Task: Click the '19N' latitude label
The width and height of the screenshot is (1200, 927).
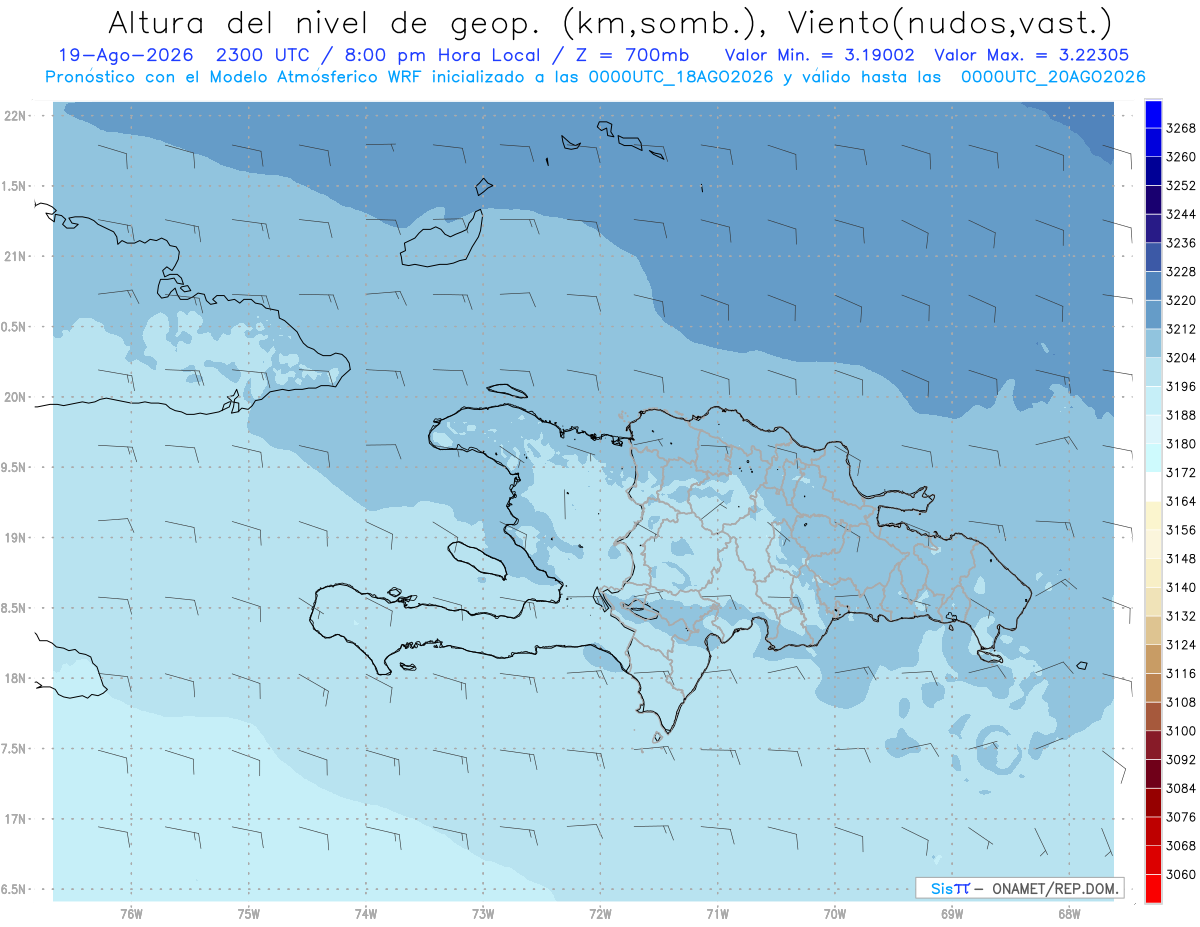Action: [x=17, y=538]
